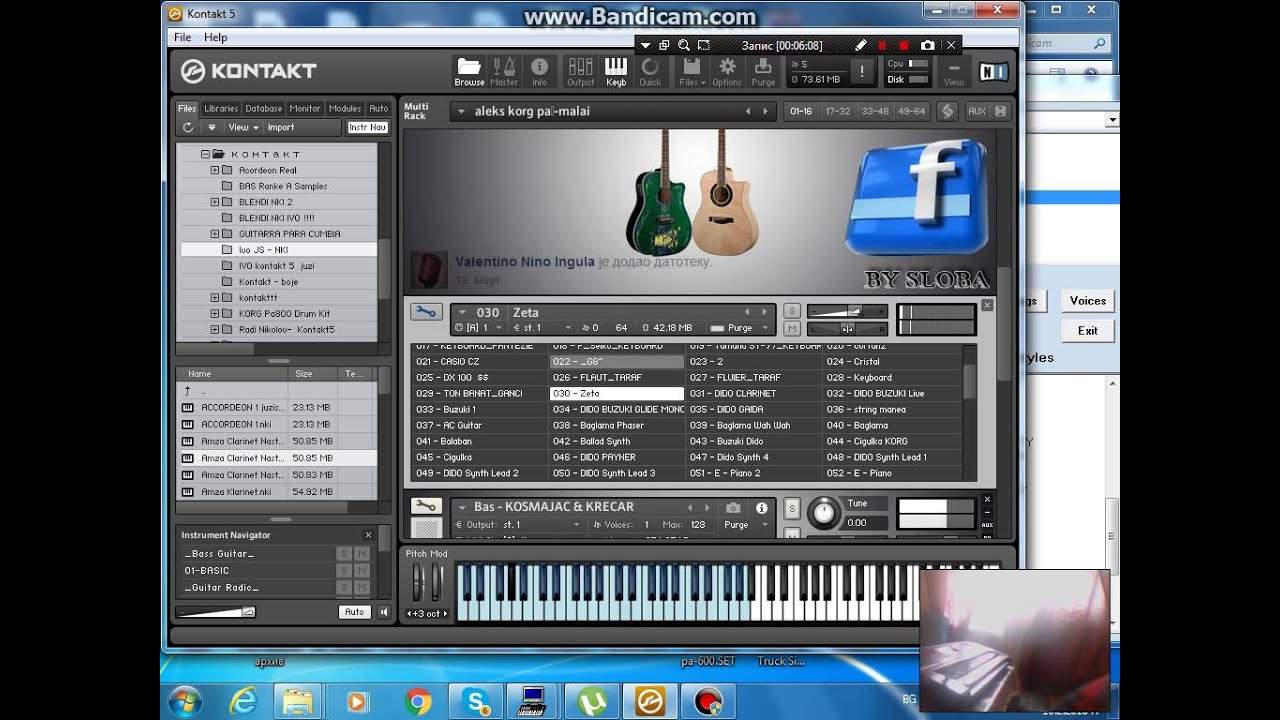Screen dimensions: 1280x720
Task: Mute the Zeta instrument
Action: (x=792, y=328)
